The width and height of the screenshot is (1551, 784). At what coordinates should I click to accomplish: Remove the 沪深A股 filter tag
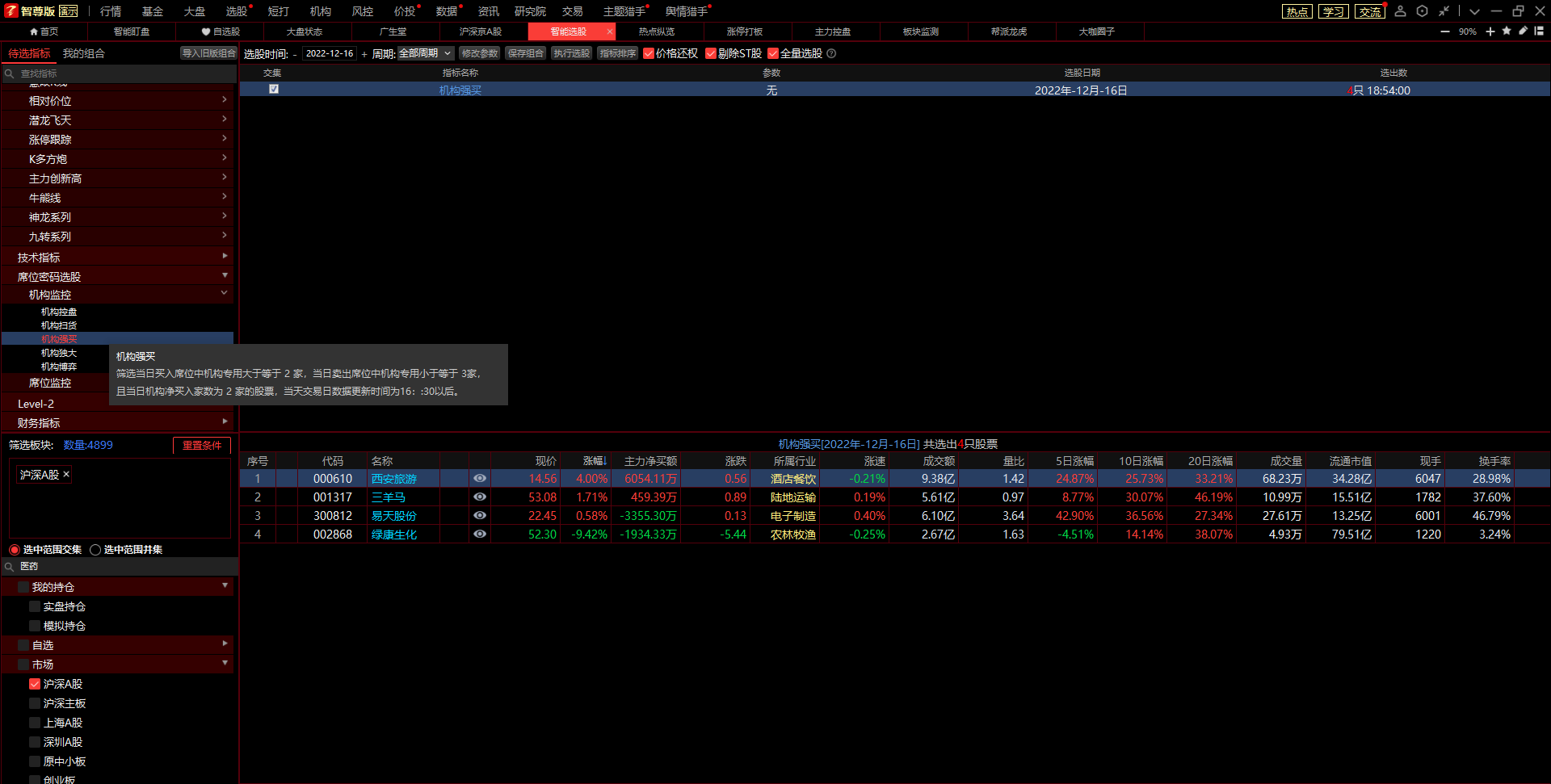66,474
